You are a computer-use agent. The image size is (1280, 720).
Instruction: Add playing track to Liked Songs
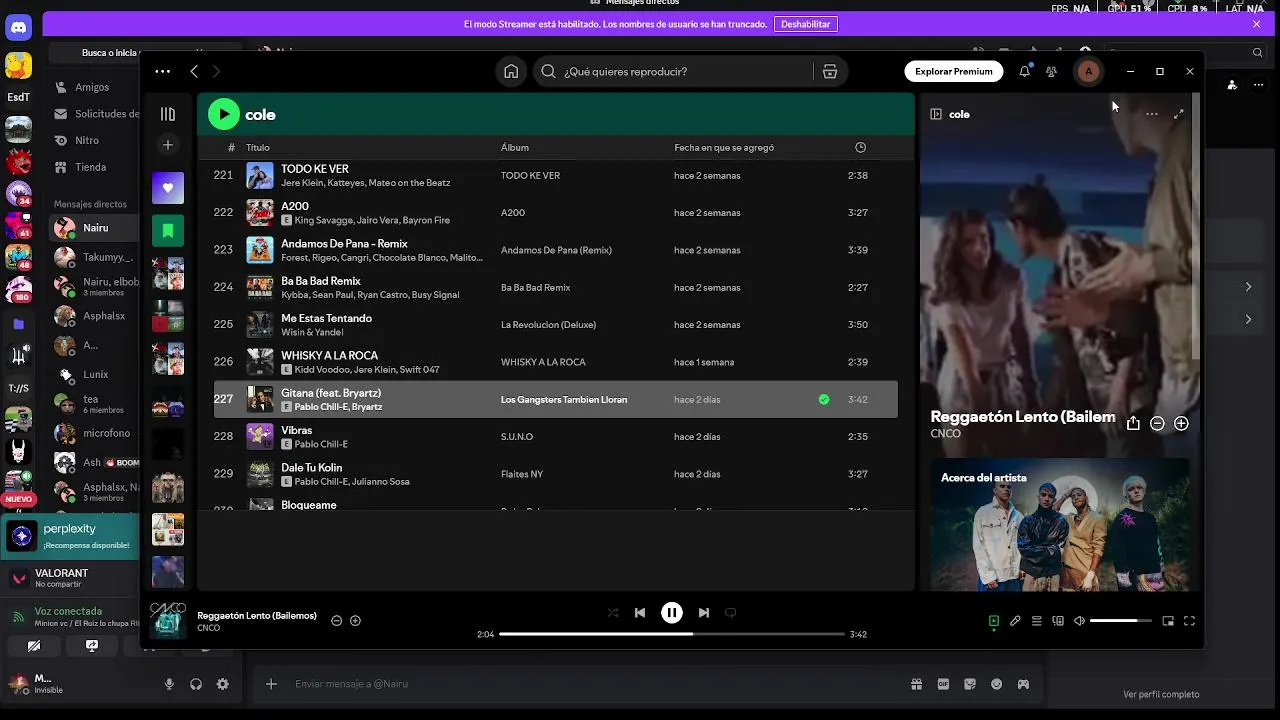coord(355,620)
